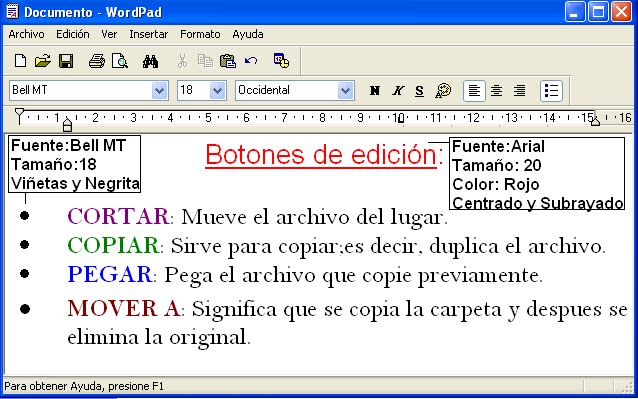Click text 'duplica el archivo.'
This screenshot has width=638, height=399.
pos(518,246)
